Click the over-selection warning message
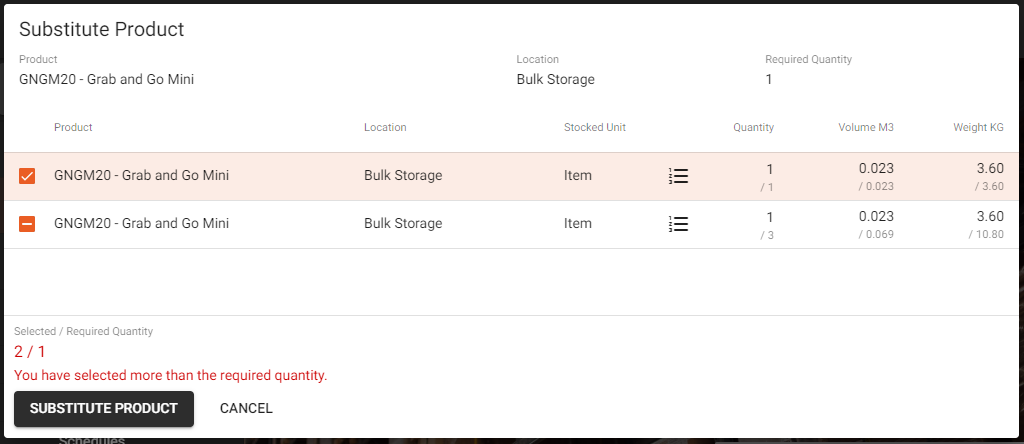The width and height of the screenshot is (1024, 444). (x=170, y=375)
